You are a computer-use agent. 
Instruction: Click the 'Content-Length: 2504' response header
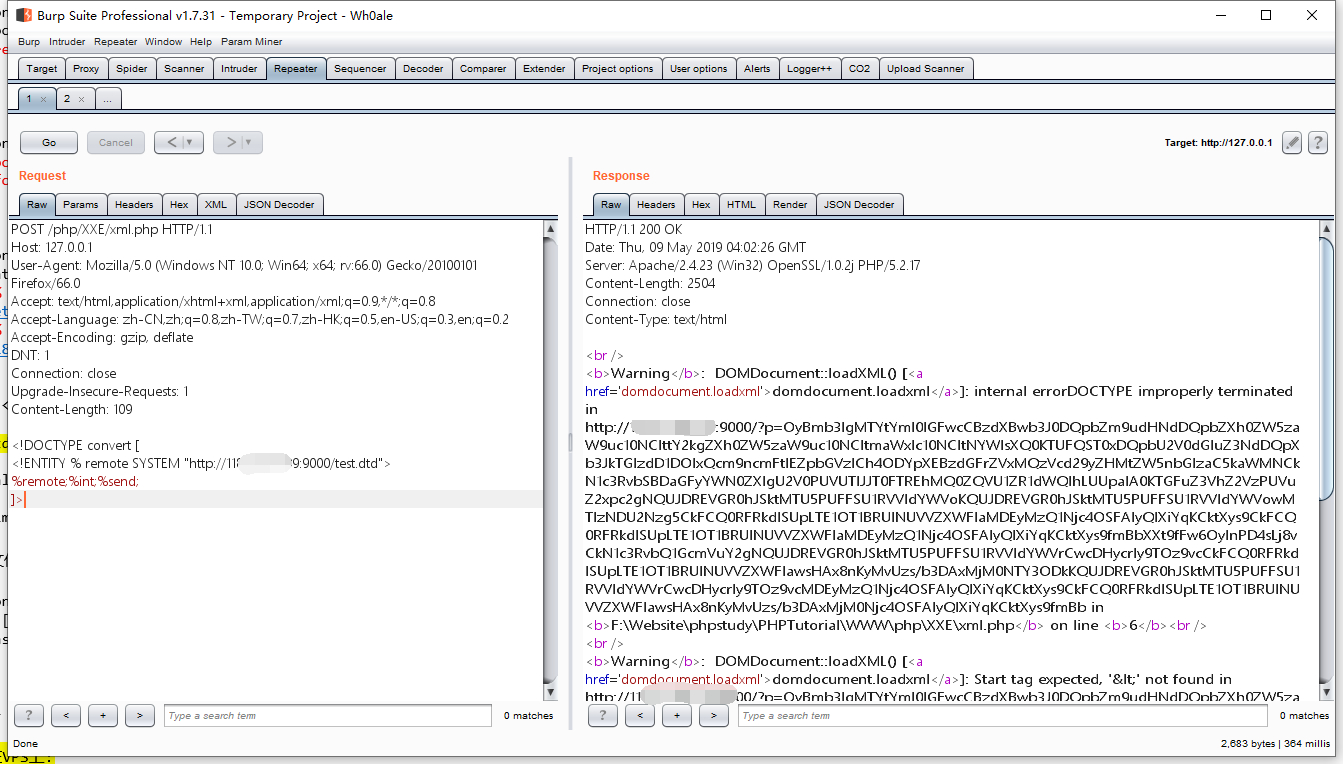650,283
